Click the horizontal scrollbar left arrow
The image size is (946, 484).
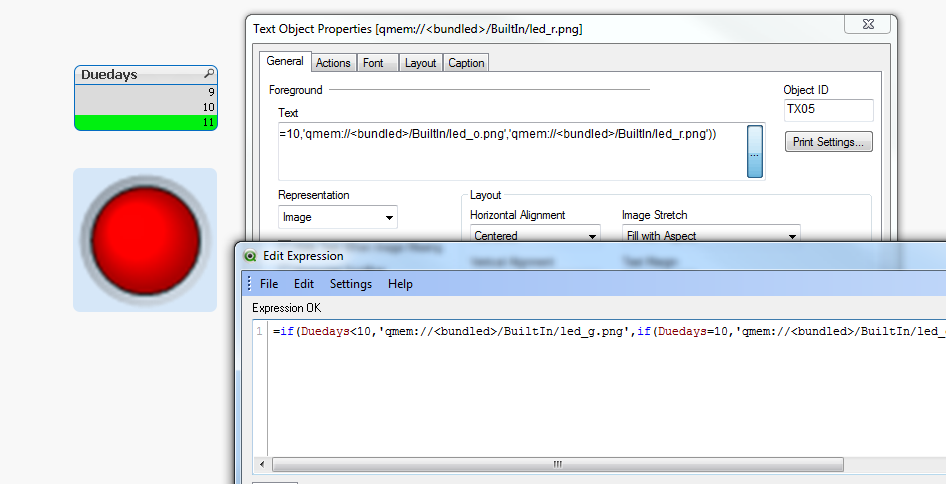tap(262, 464)
